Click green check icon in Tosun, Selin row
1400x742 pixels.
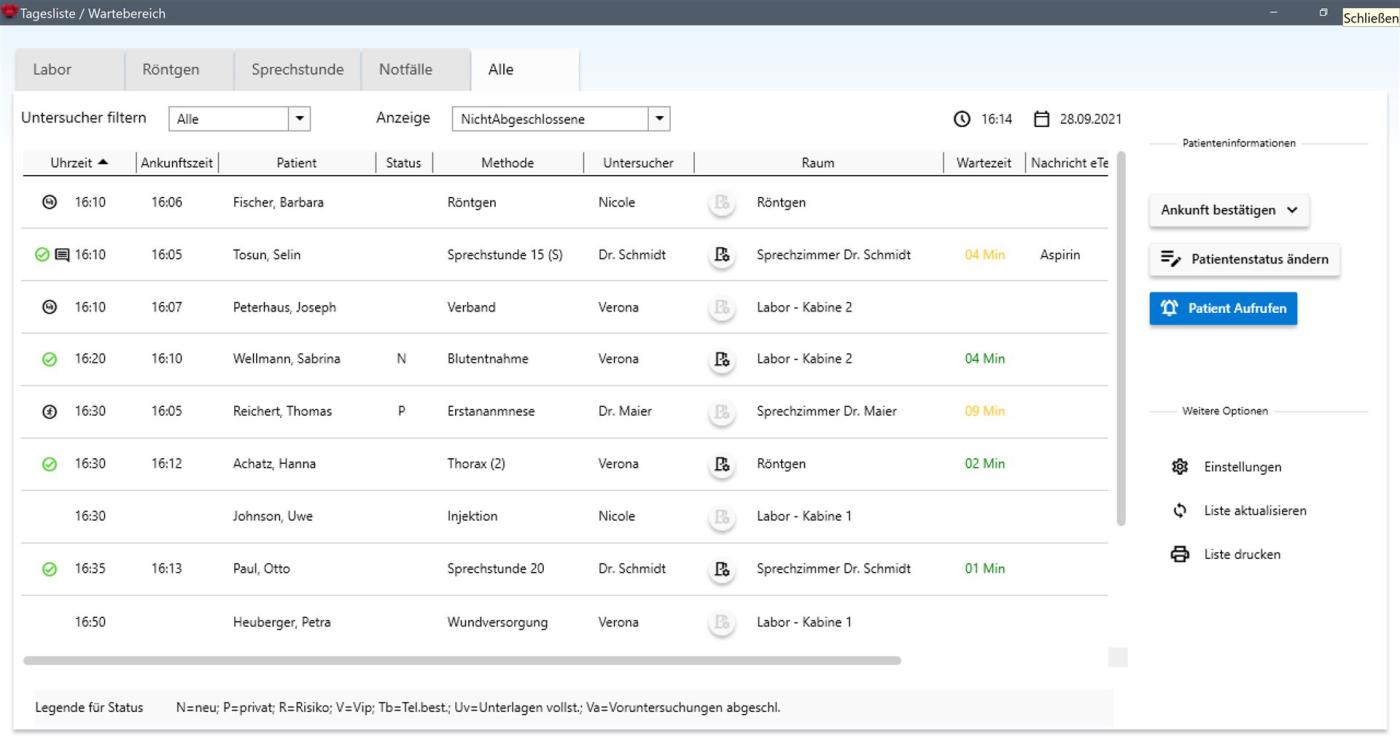coord(42,255)
